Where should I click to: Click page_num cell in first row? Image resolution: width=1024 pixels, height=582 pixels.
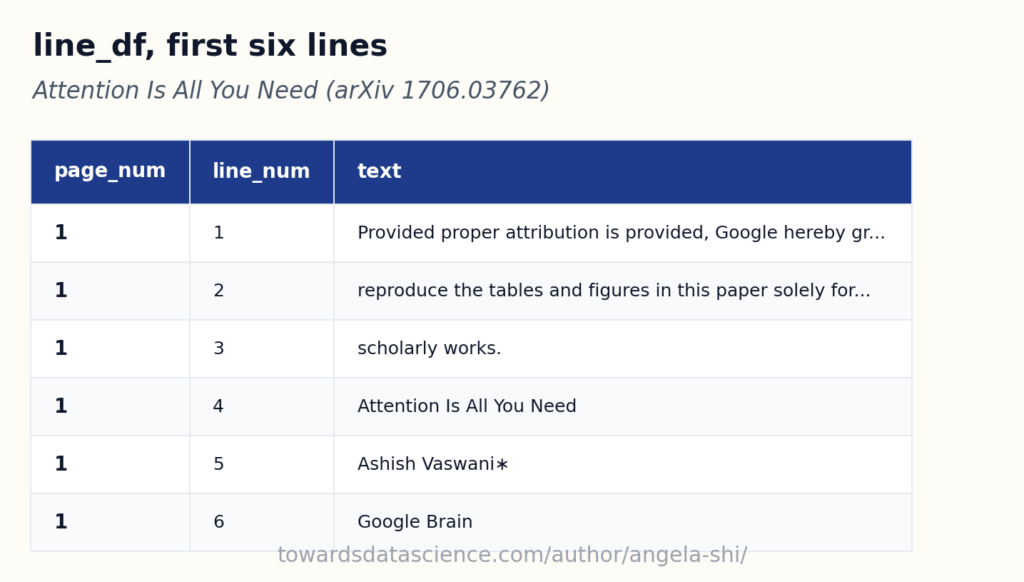110,233
